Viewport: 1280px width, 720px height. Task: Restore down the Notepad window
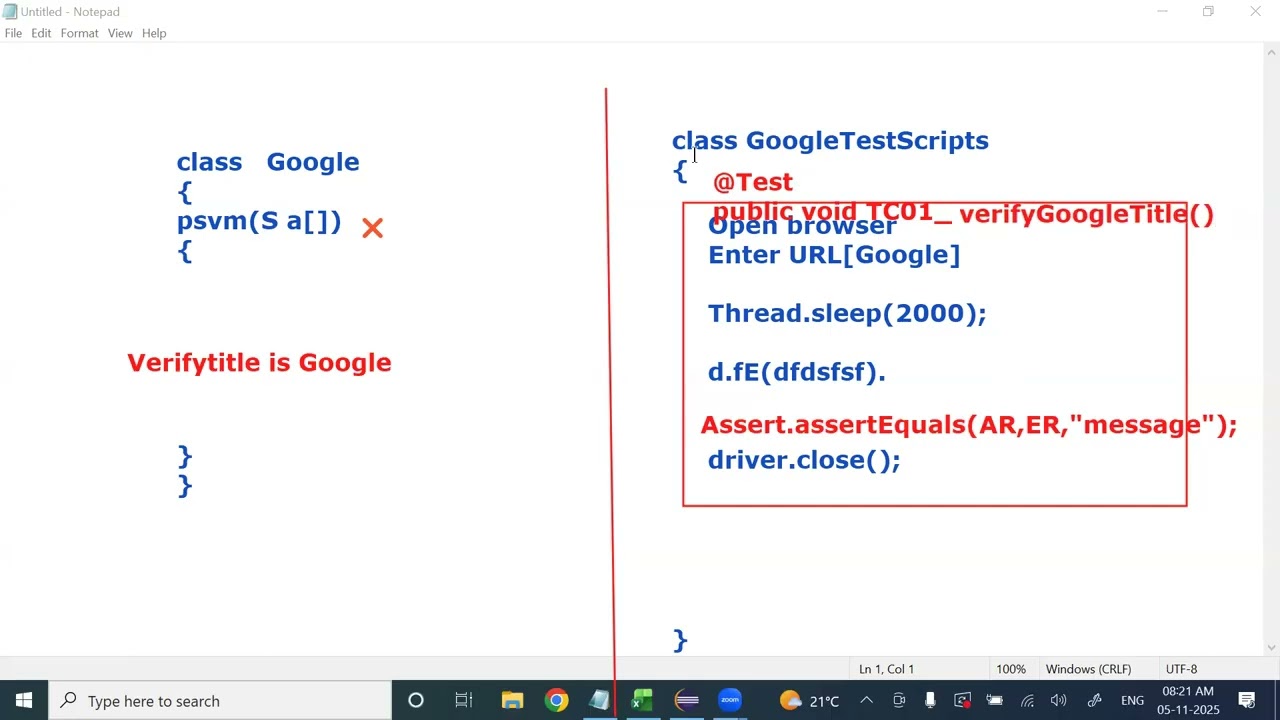tap(1208, 11)
